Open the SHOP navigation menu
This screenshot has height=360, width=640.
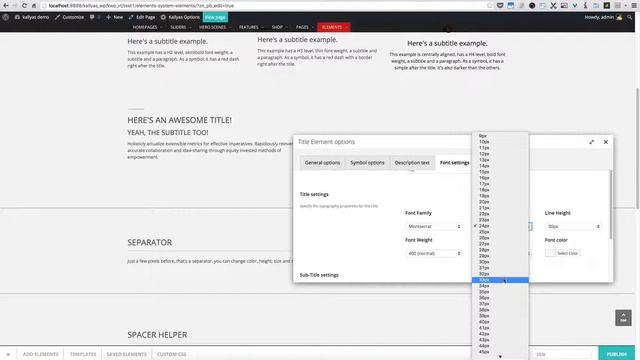[279, 27]
